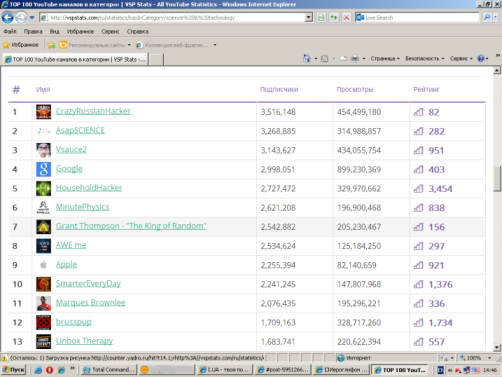Viewport: 502px width, 377px height.
Task: Click the Просмотры column header
Action: (x=355, y=89)
